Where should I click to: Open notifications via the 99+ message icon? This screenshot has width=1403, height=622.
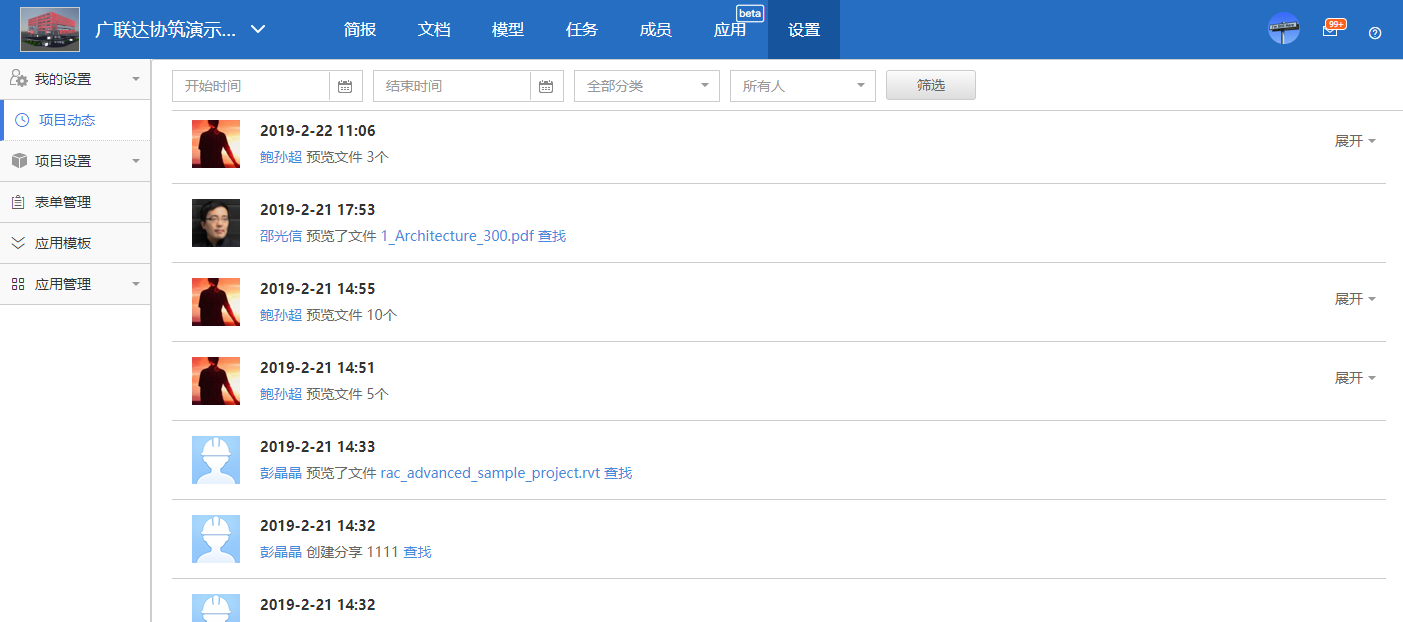(1332, 30)
